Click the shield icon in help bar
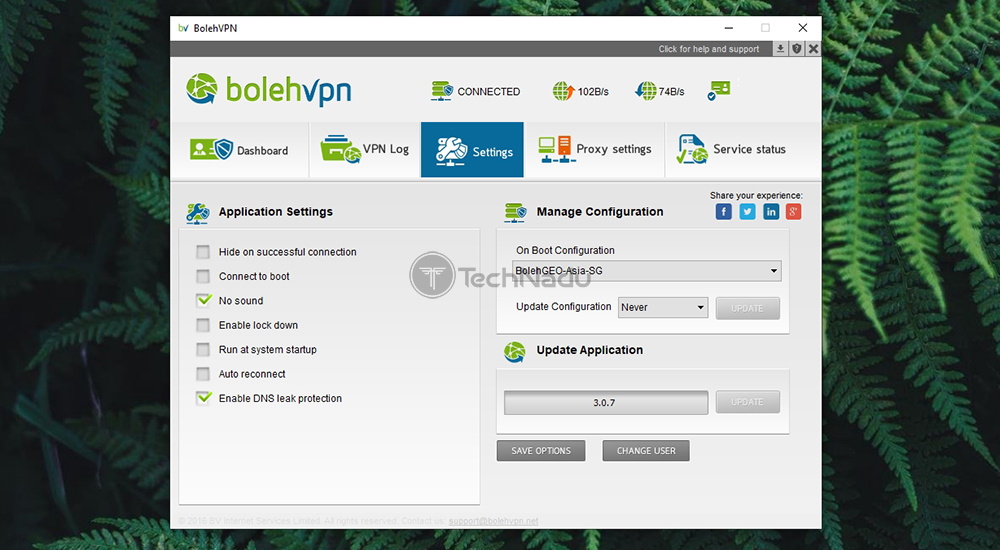The height and width of the screenshot is (550, 1000). [x=797, y=48]
